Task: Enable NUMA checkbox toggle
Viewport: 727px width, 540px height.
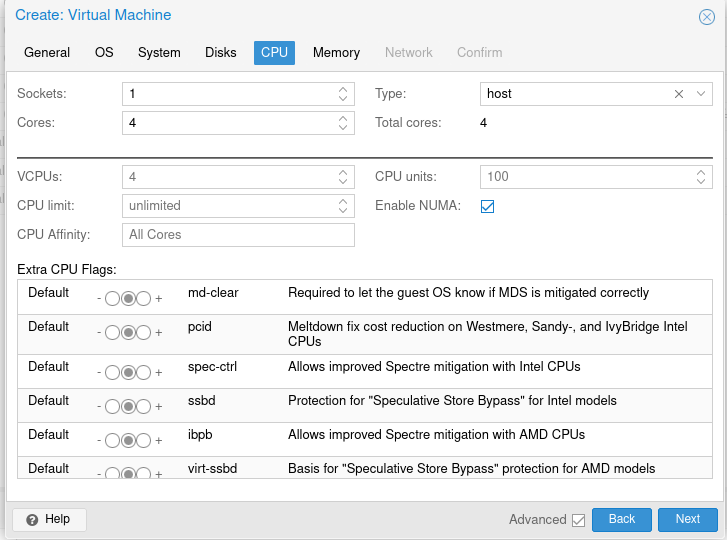Action: (488, 207)
